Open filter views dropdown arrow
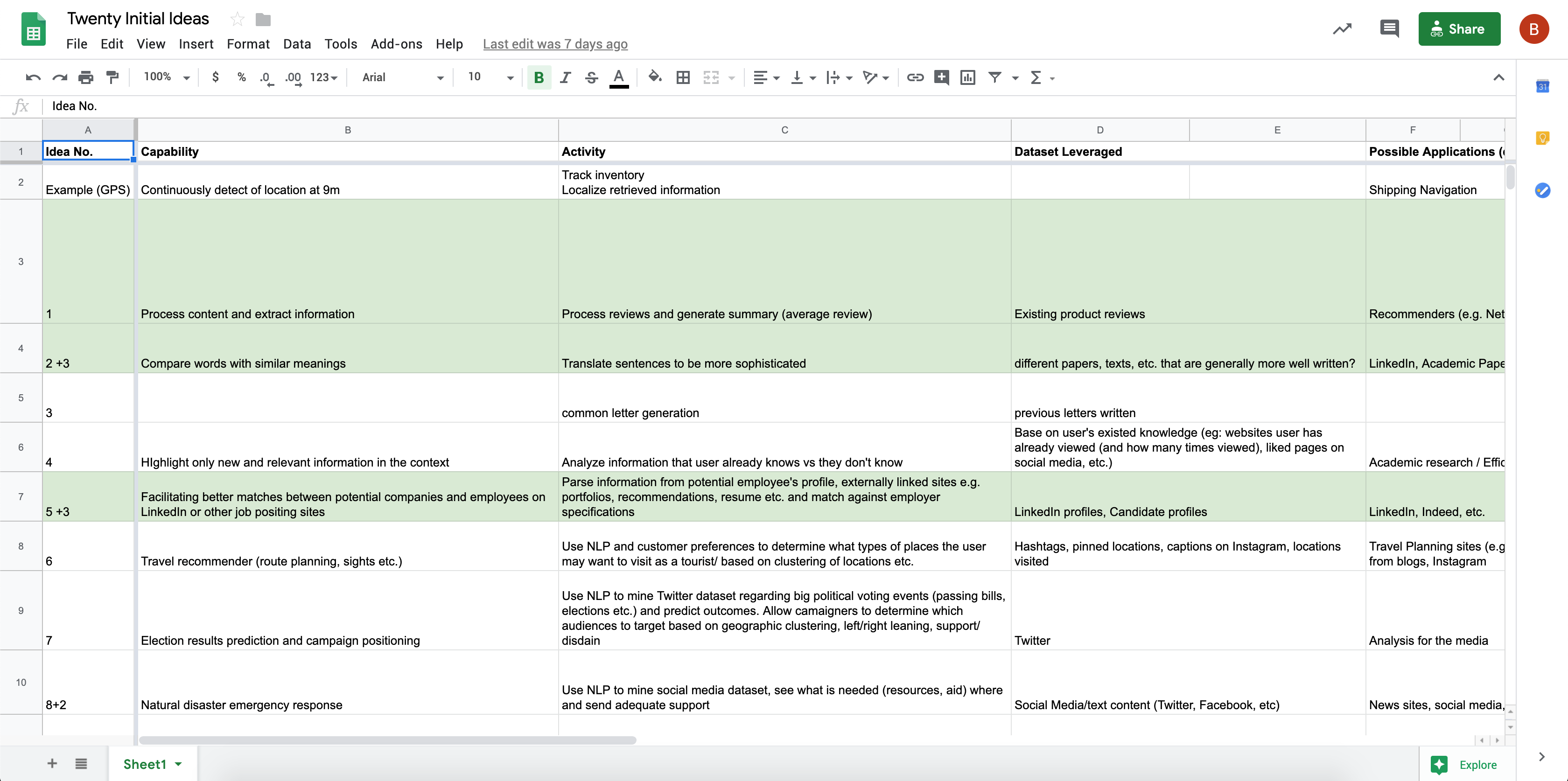 [x=1015, y=78]
